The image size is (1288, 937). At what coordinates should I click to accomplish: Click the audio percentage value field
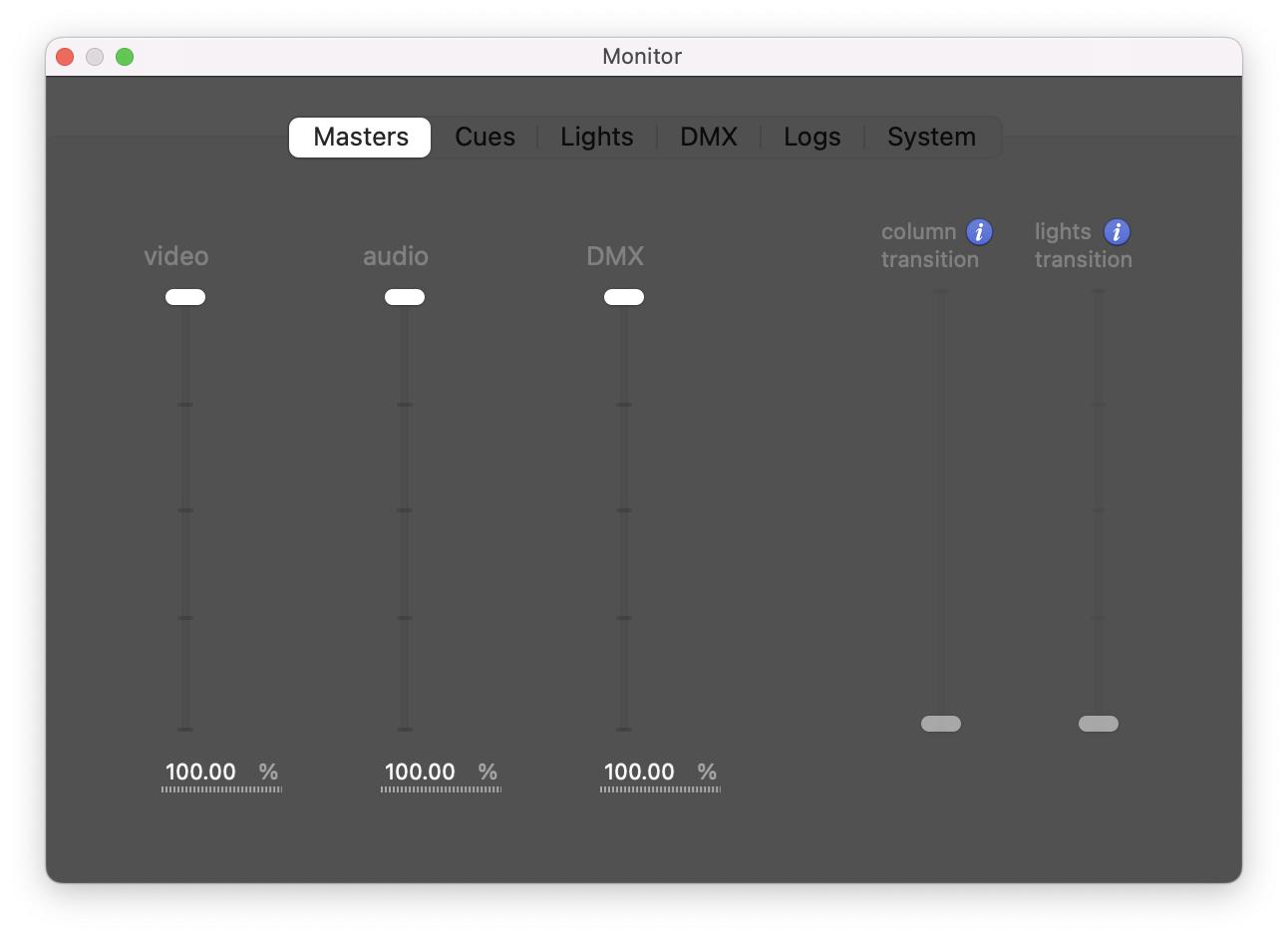pos(421,773)
